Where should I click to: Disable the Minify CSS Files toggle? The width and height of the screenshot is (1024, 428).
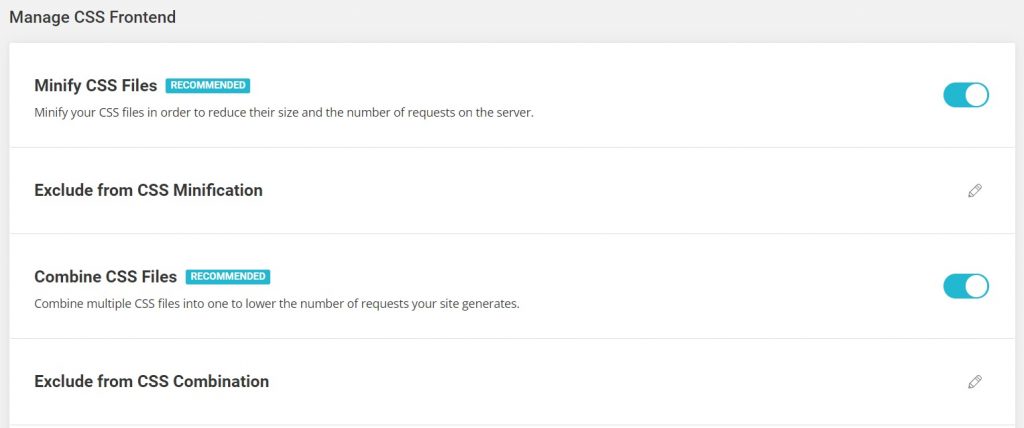coord(965,95)
